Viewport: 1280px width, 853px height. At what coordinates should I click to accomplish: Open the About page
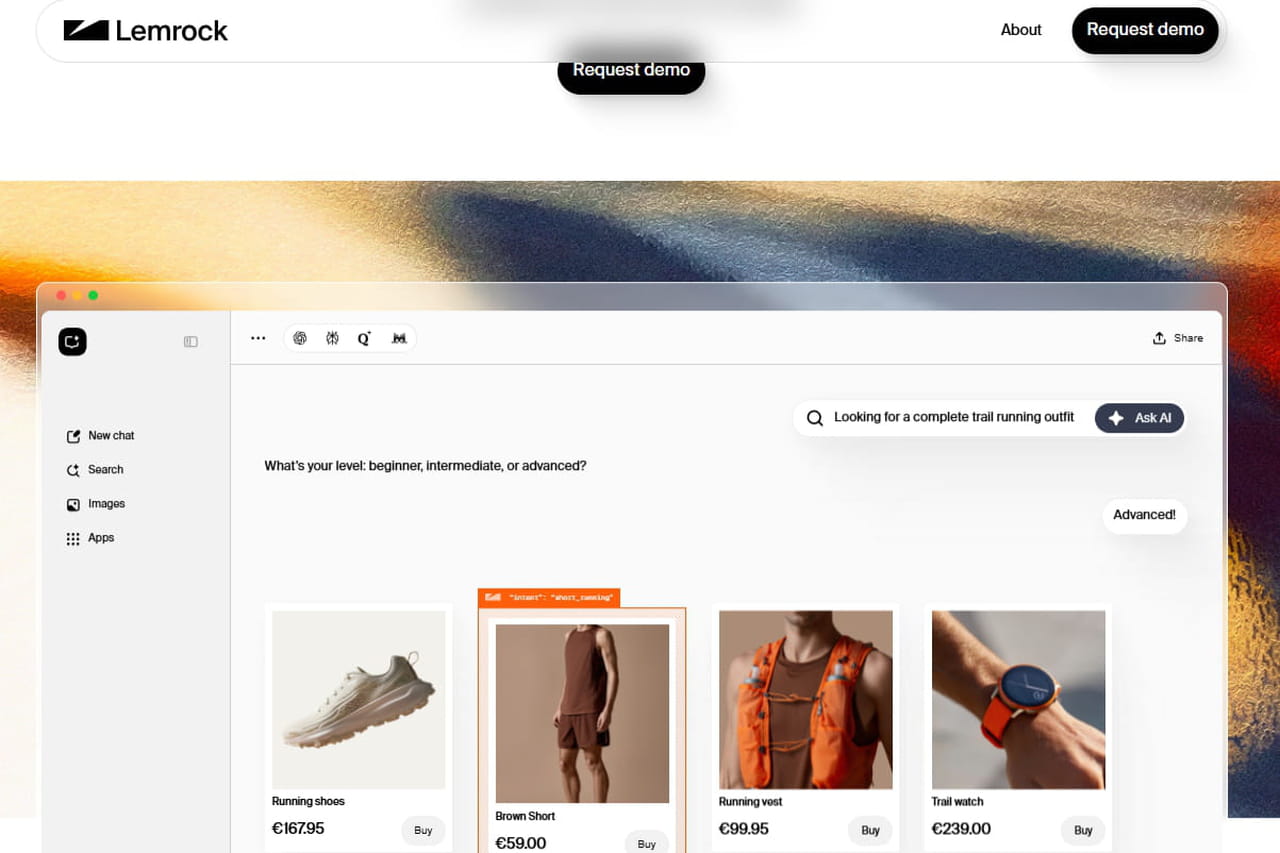point(1021,30)
